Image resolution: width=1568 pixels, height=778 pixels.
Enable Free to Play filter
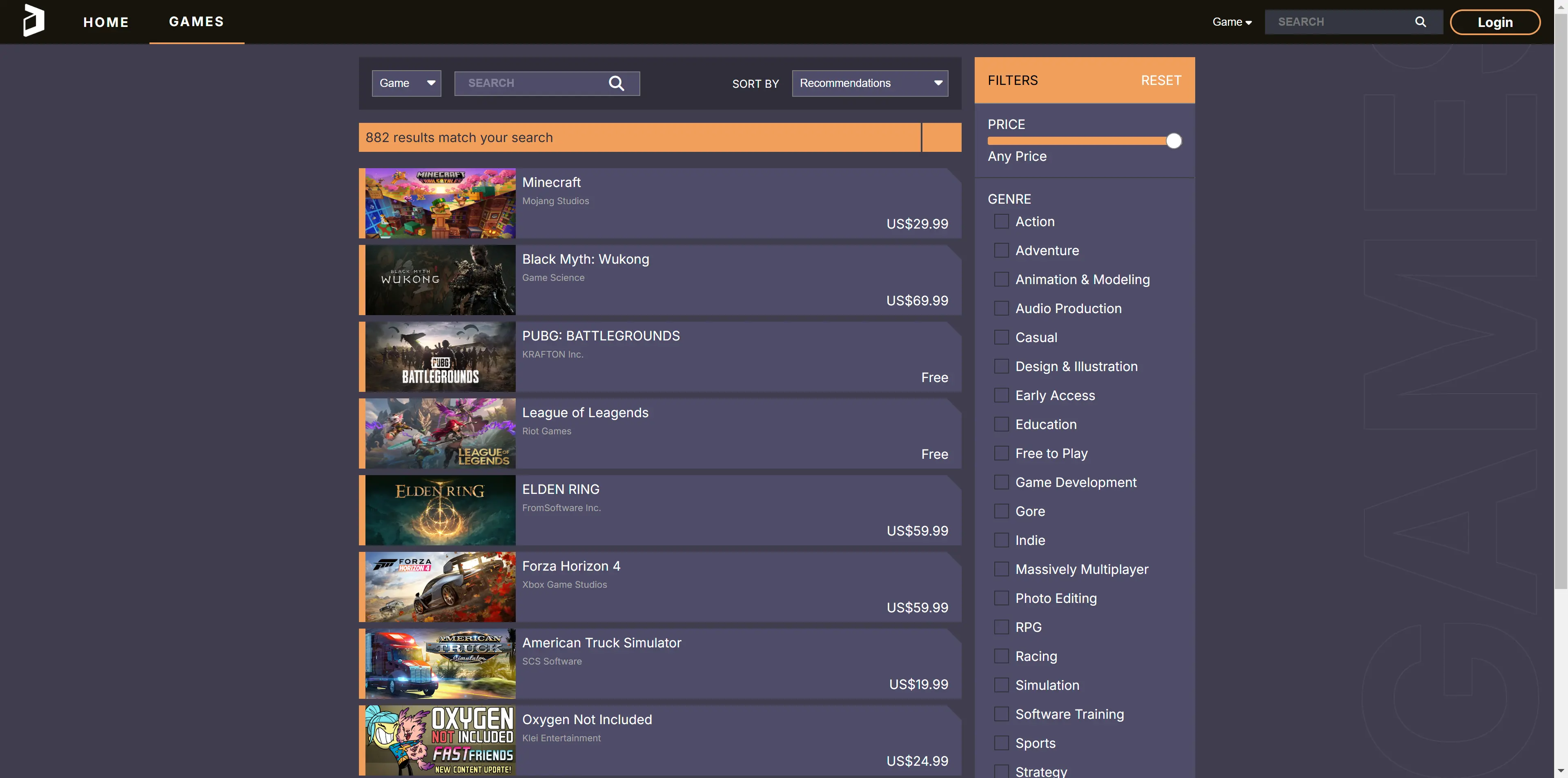[1001, 453]
